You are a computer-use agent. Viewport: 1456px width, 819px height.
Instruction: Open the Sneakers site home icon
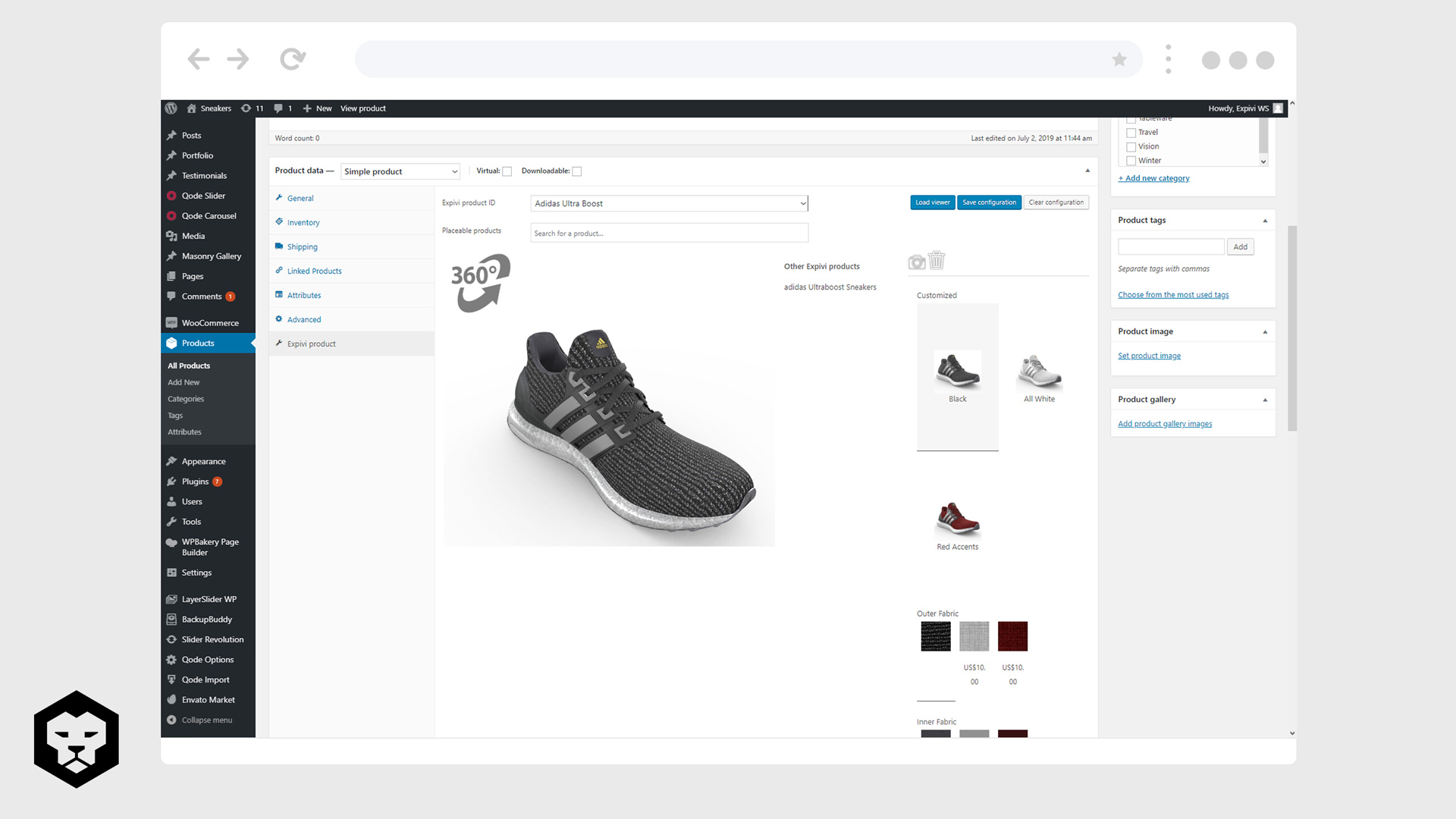pos(191,108)
